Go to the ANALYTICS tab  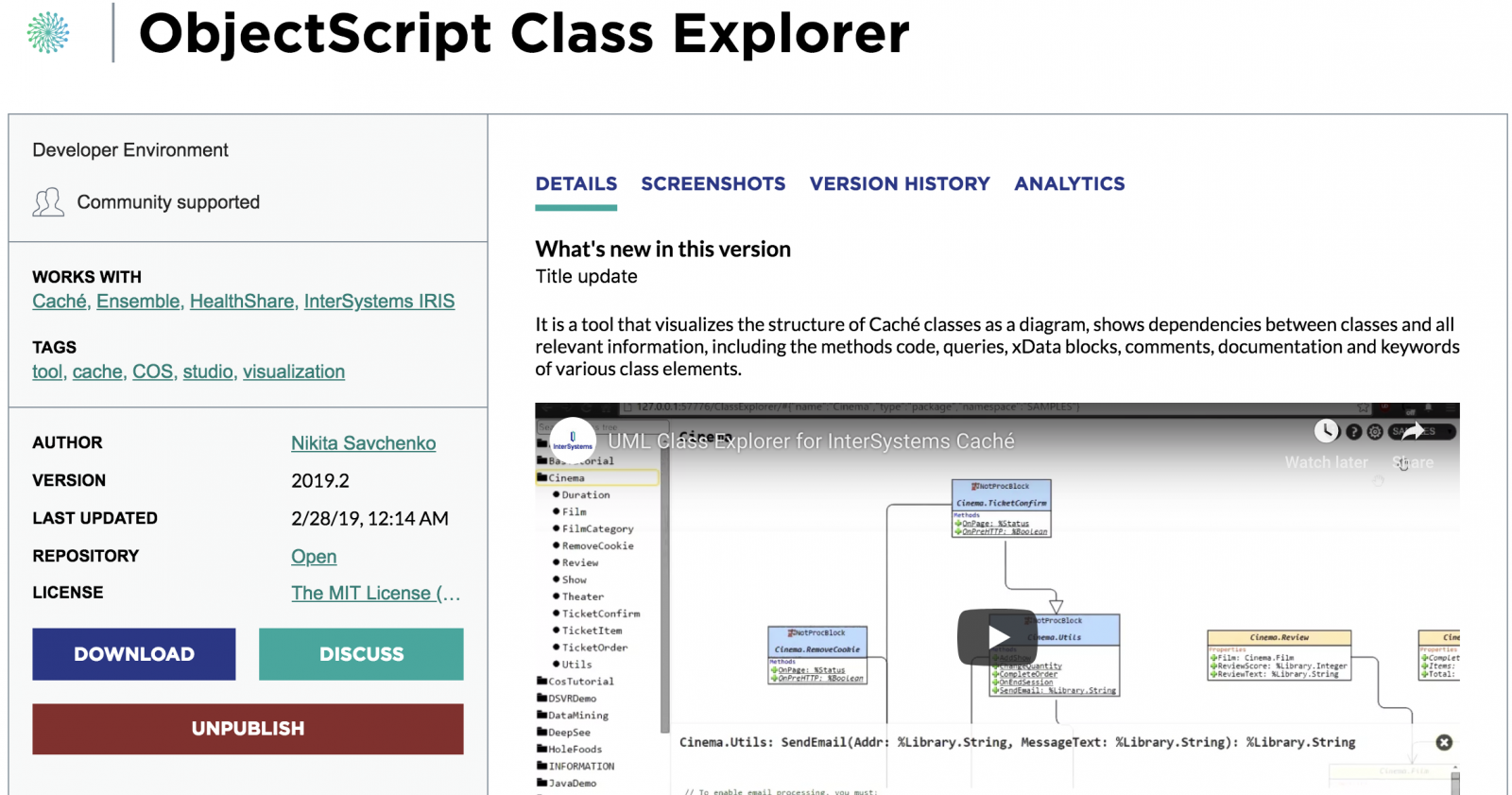(1070, 183)
